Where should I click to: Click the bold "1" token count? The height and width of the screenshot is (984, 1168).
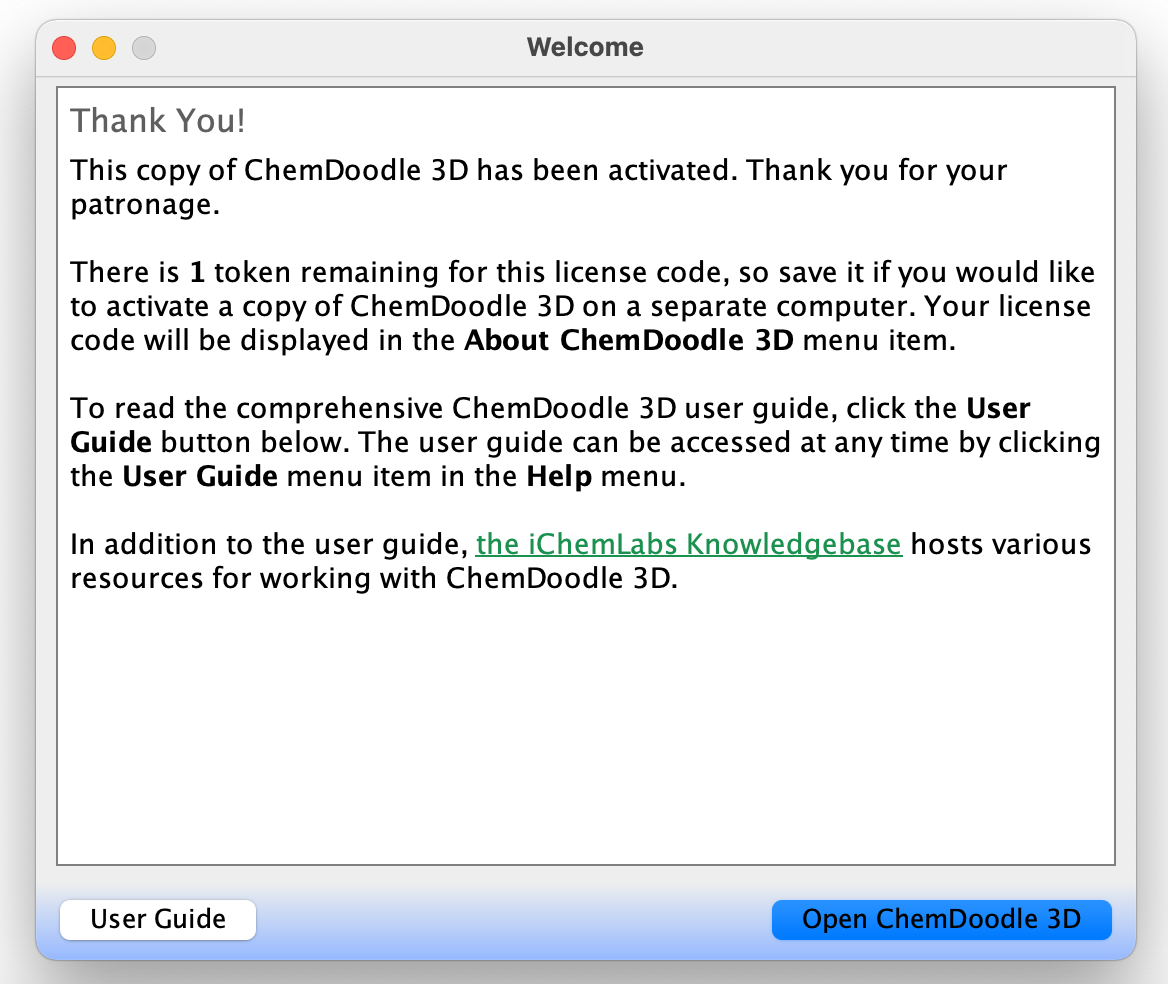[x=197, y=272]
